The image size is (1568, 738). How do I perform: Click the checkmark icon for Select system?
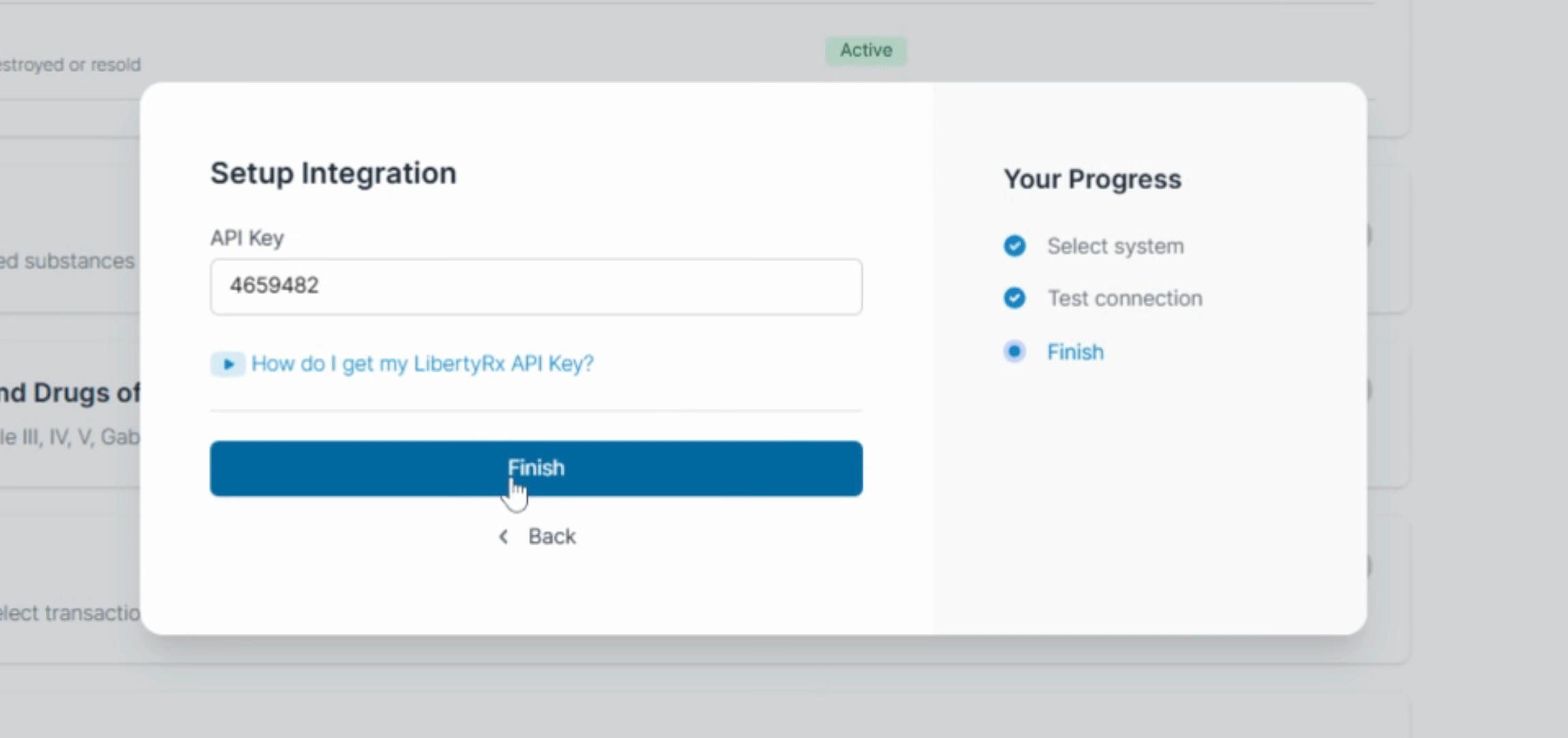pos(1014,246)
